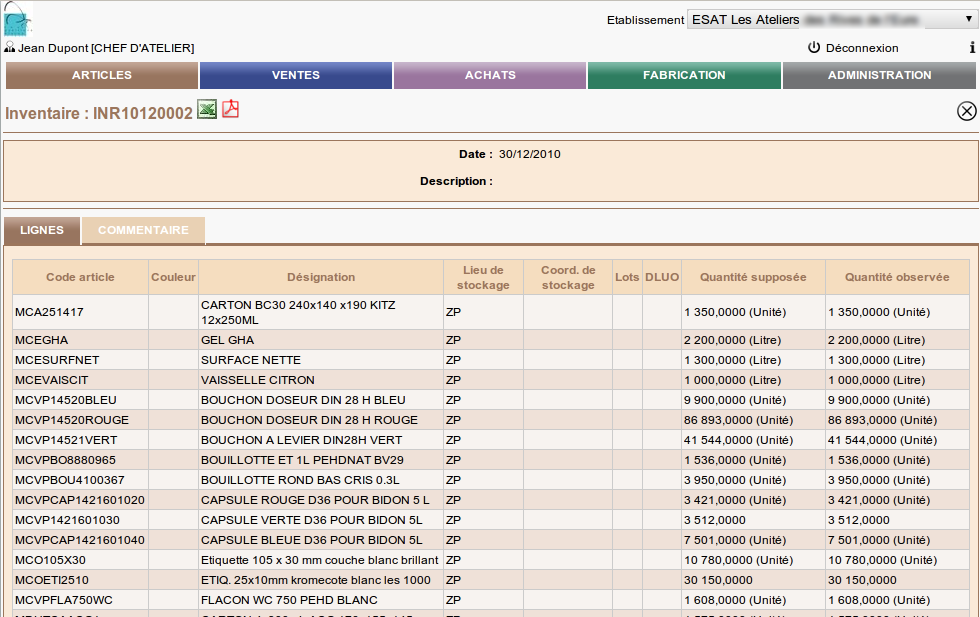980x617 pixels.
Task: Click supposed quantity 86 893,0000 (Unité)
Action: point(738,420)
